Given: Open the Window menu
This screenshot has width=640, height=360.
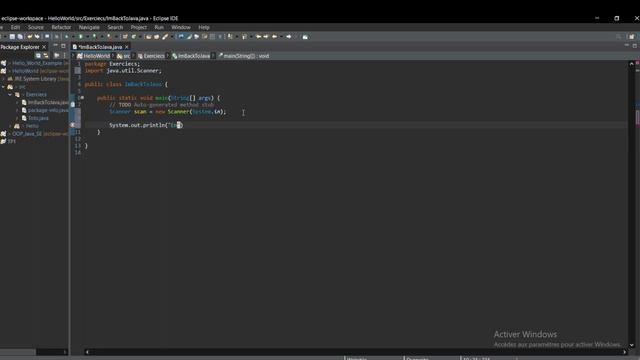Looking at the screenshot, I should click(181, 27).
